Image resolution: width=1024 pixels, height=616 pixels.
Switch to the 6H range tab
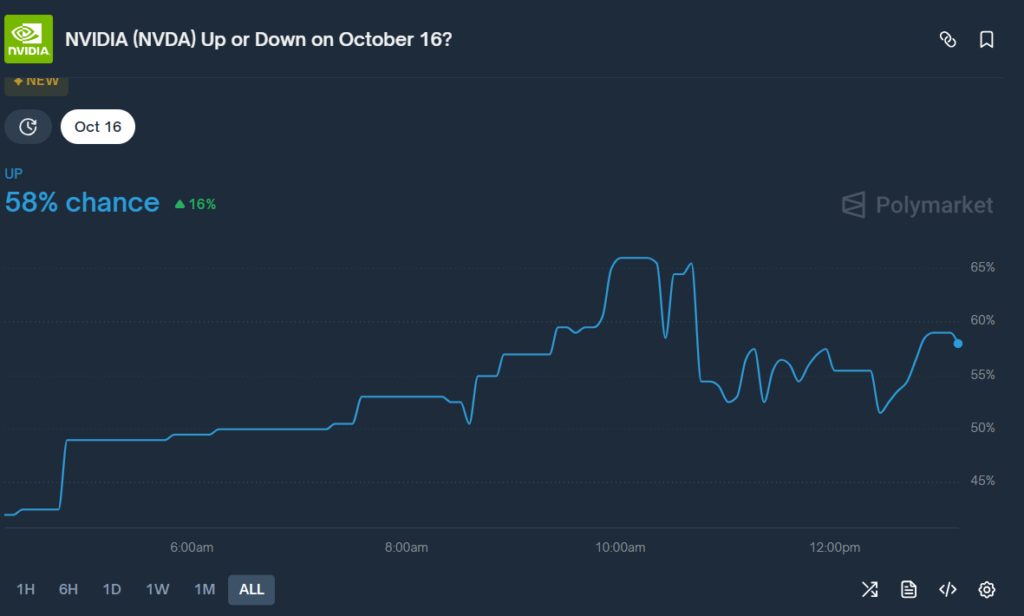tap(67, 590)
